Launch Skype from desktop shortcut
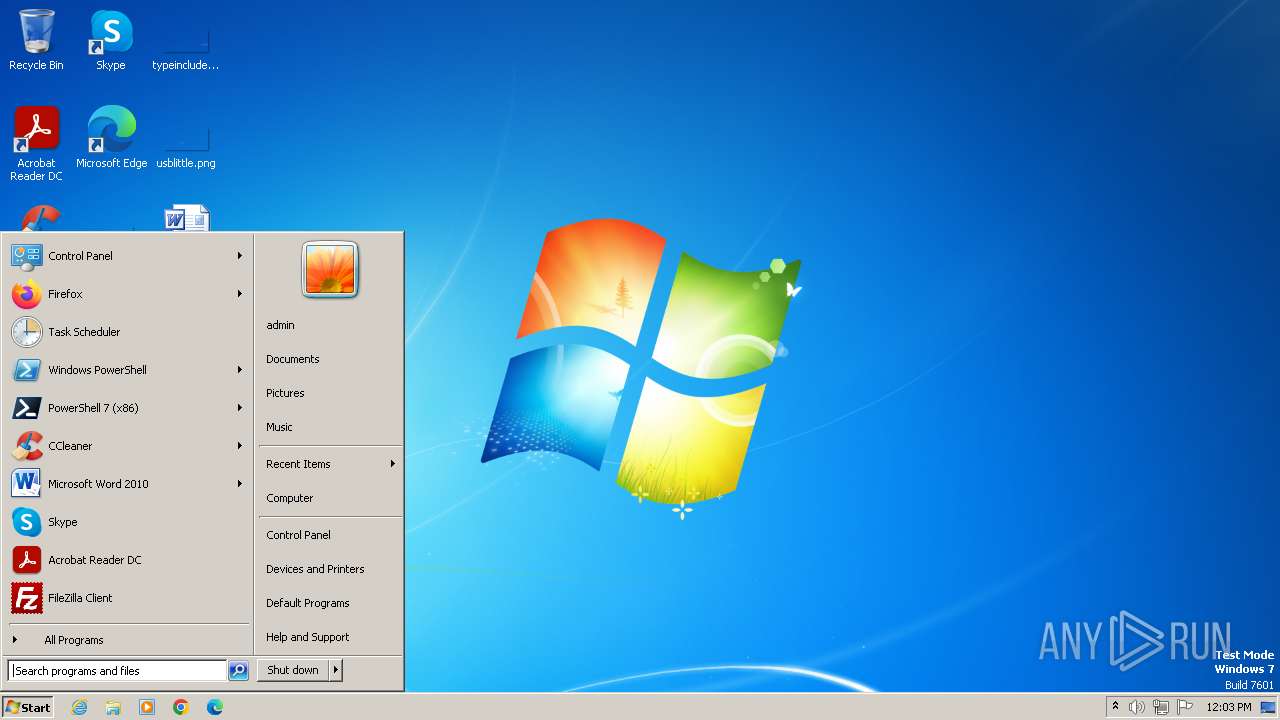The height and width of the screenshot is (720, 1280). click(x=111, y=40)
